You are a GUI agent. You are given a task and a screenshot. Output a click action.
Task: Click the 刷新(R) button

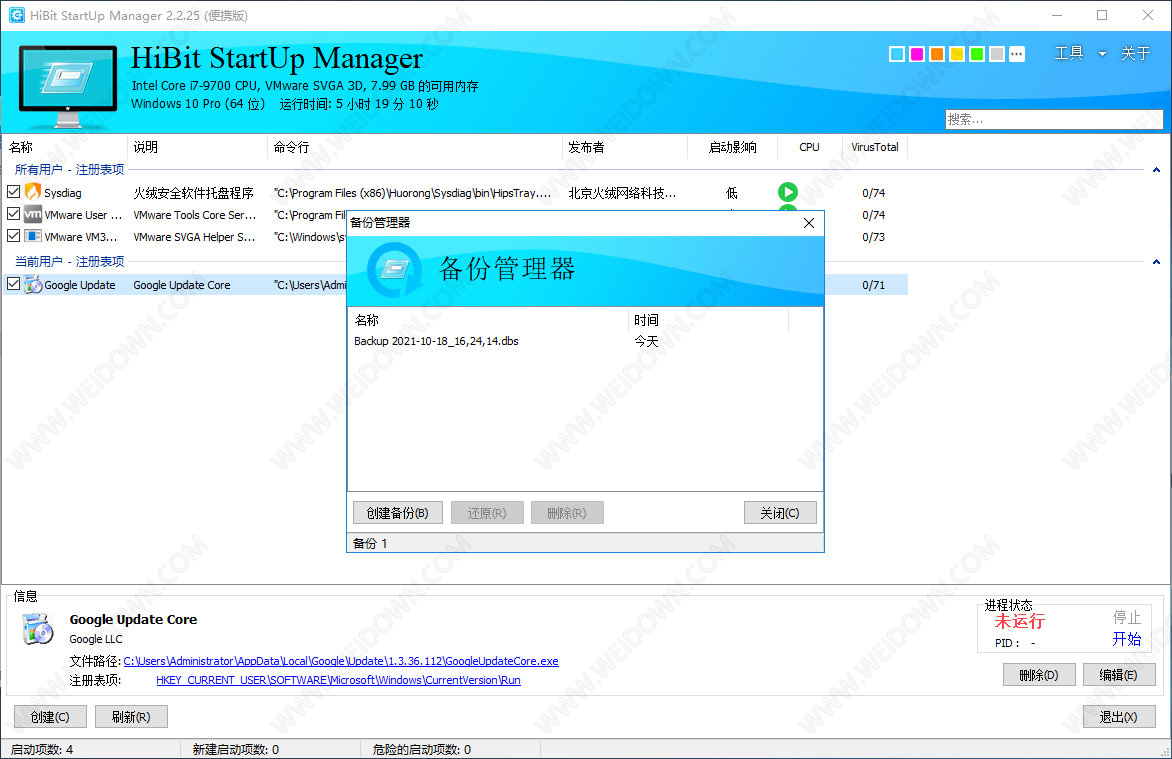point(131,716)
